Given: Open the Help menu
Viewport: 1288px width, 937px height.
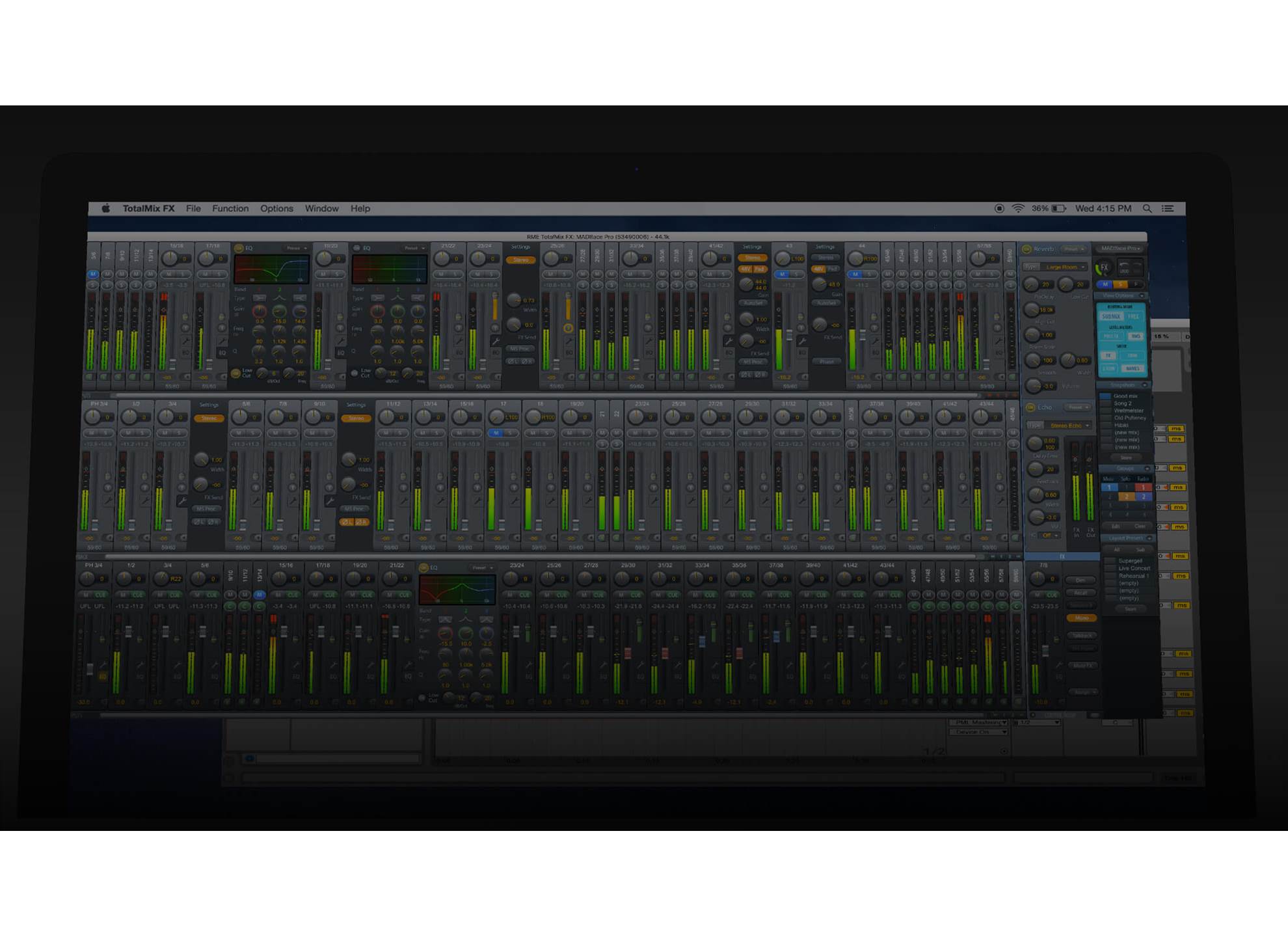Looking at the screenshot, I should (360, 209).
